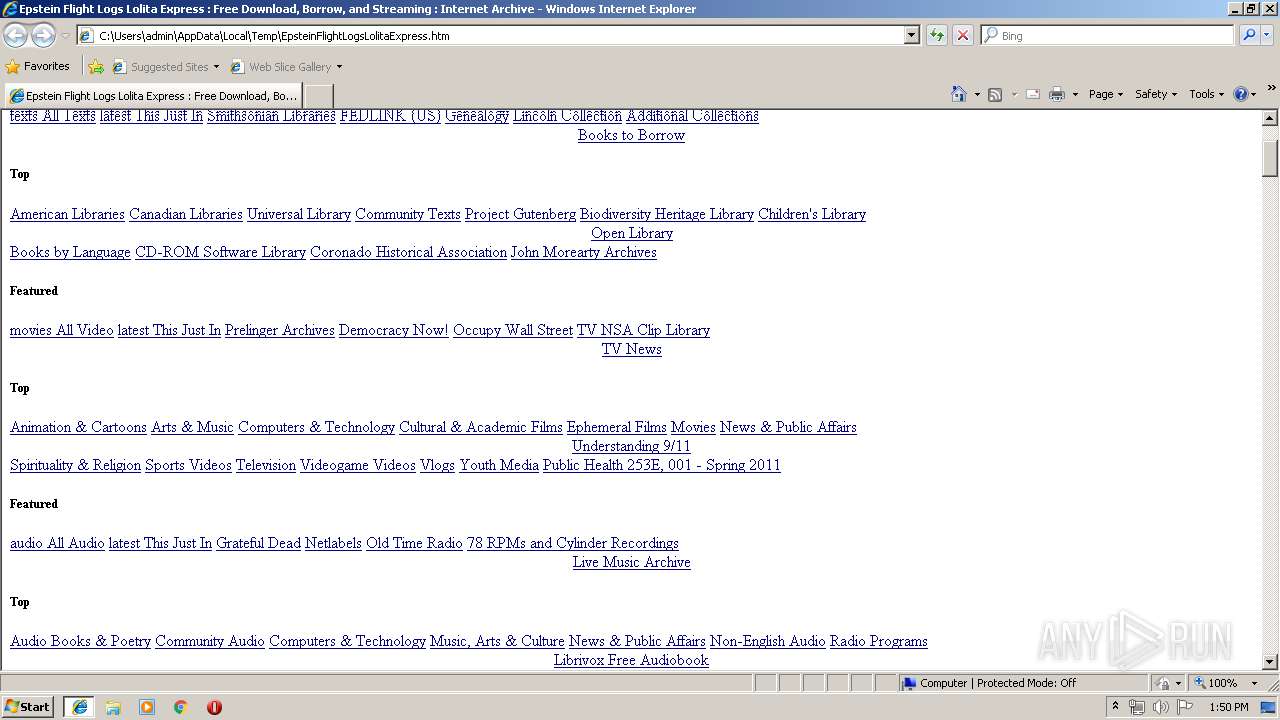Launch Chrome from the taskbar
The image size is (1280, 720).
click(x=181, y=707)
